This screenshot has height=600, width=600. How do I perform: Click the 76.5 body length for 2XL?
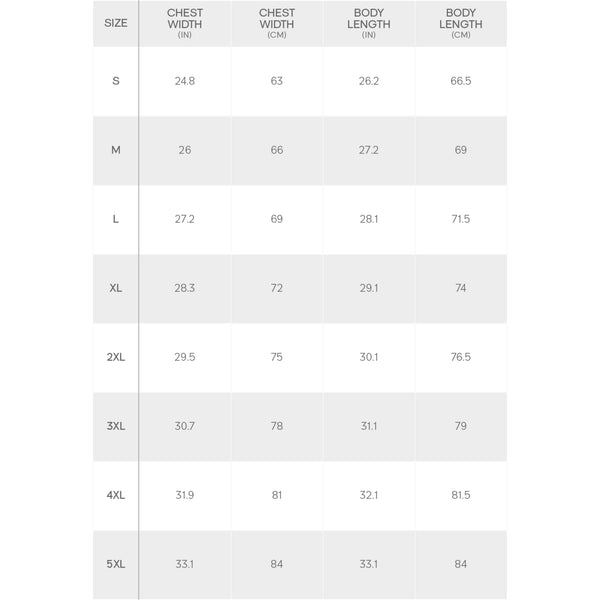pos(461,357)
